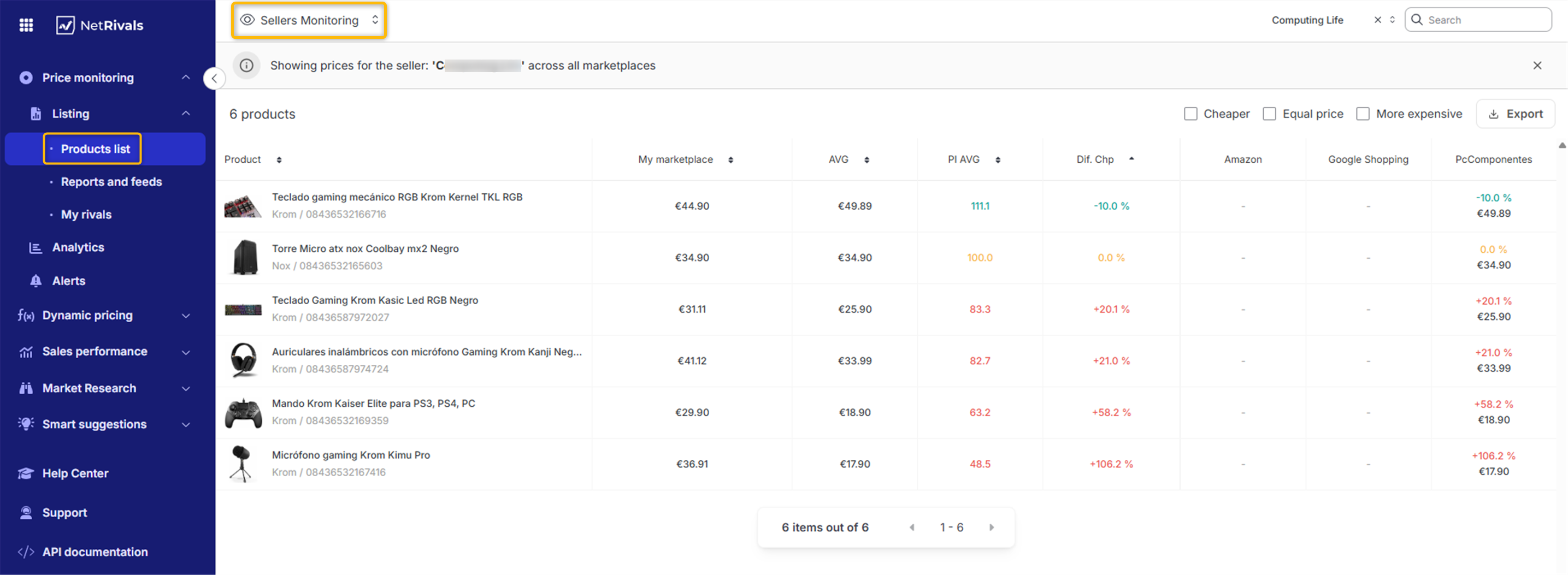1568x575 pixels.
Task: Click the API documentation code icon
Action: point(26,552)
